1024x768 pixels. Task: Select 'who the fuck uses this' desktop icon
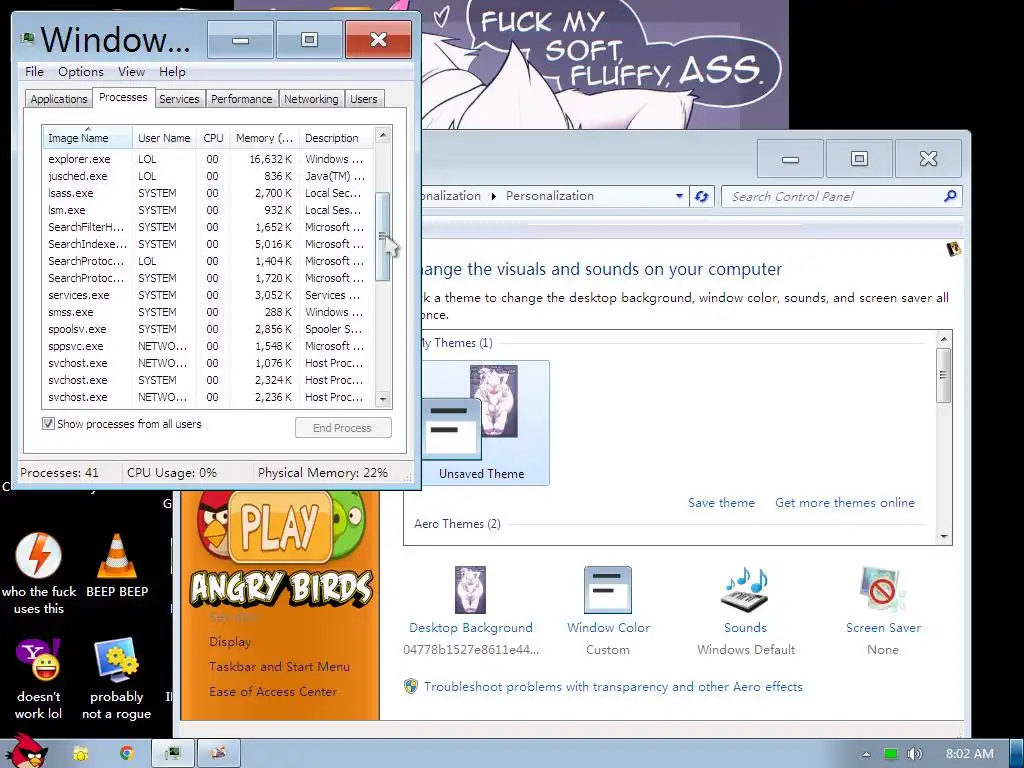39,574
